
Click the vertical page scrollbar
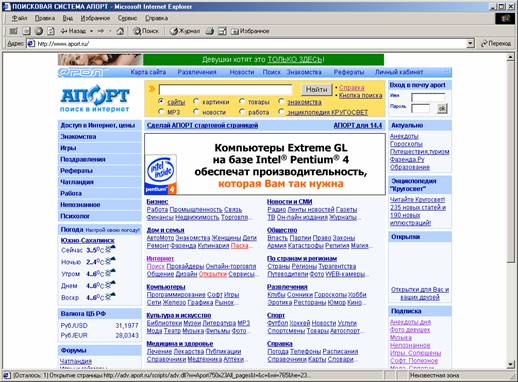[510, 211]
